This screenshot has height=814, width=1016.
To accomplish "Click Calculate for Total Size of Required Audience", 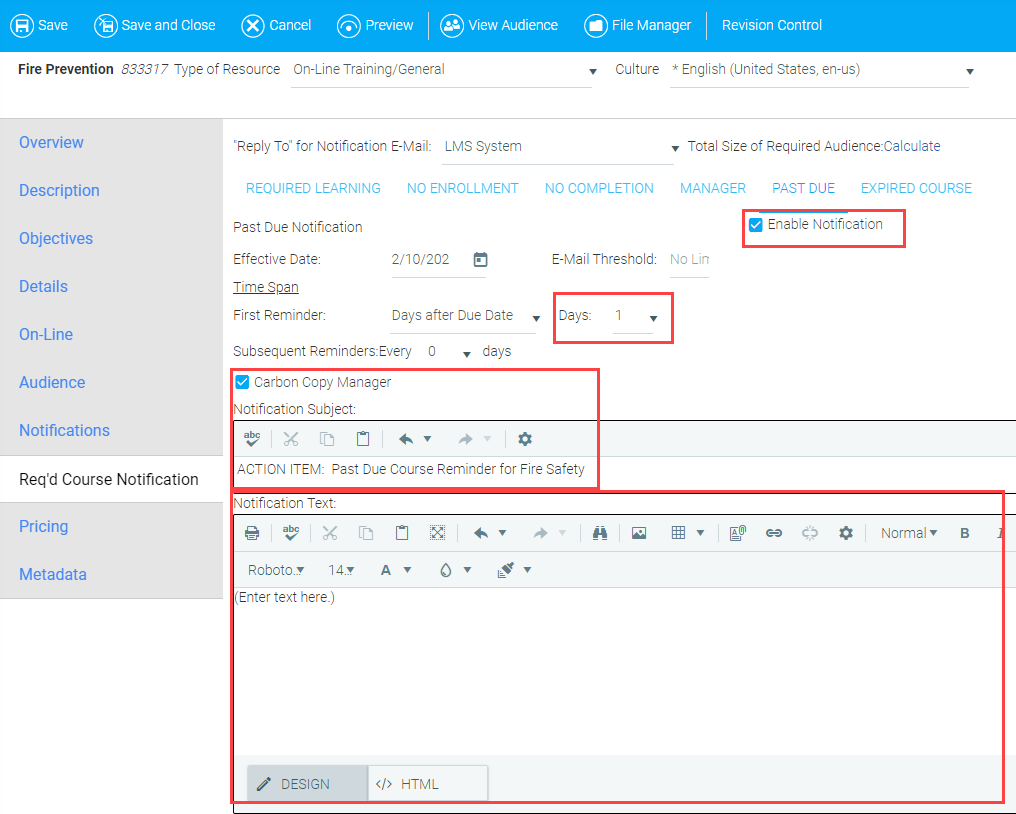I will pos(911,146).
